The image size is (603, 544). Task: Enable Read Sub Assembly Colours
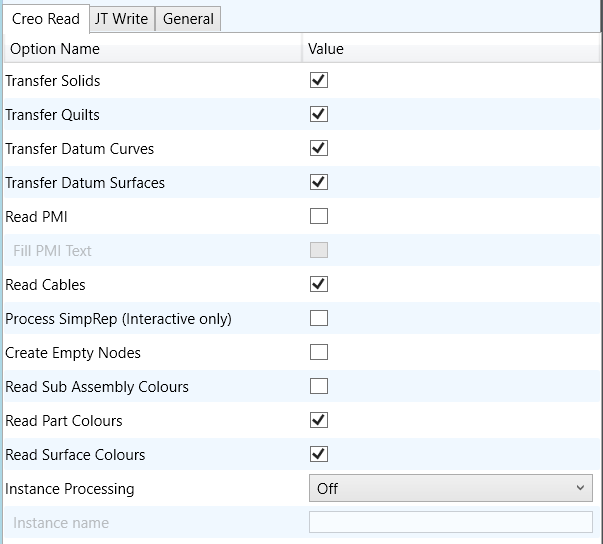[319, 386]
